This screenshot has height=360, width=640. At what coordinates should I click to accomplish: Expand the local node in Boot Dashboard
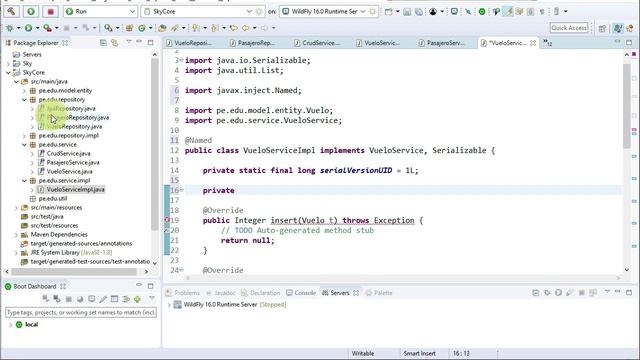[x=11, y=325]
